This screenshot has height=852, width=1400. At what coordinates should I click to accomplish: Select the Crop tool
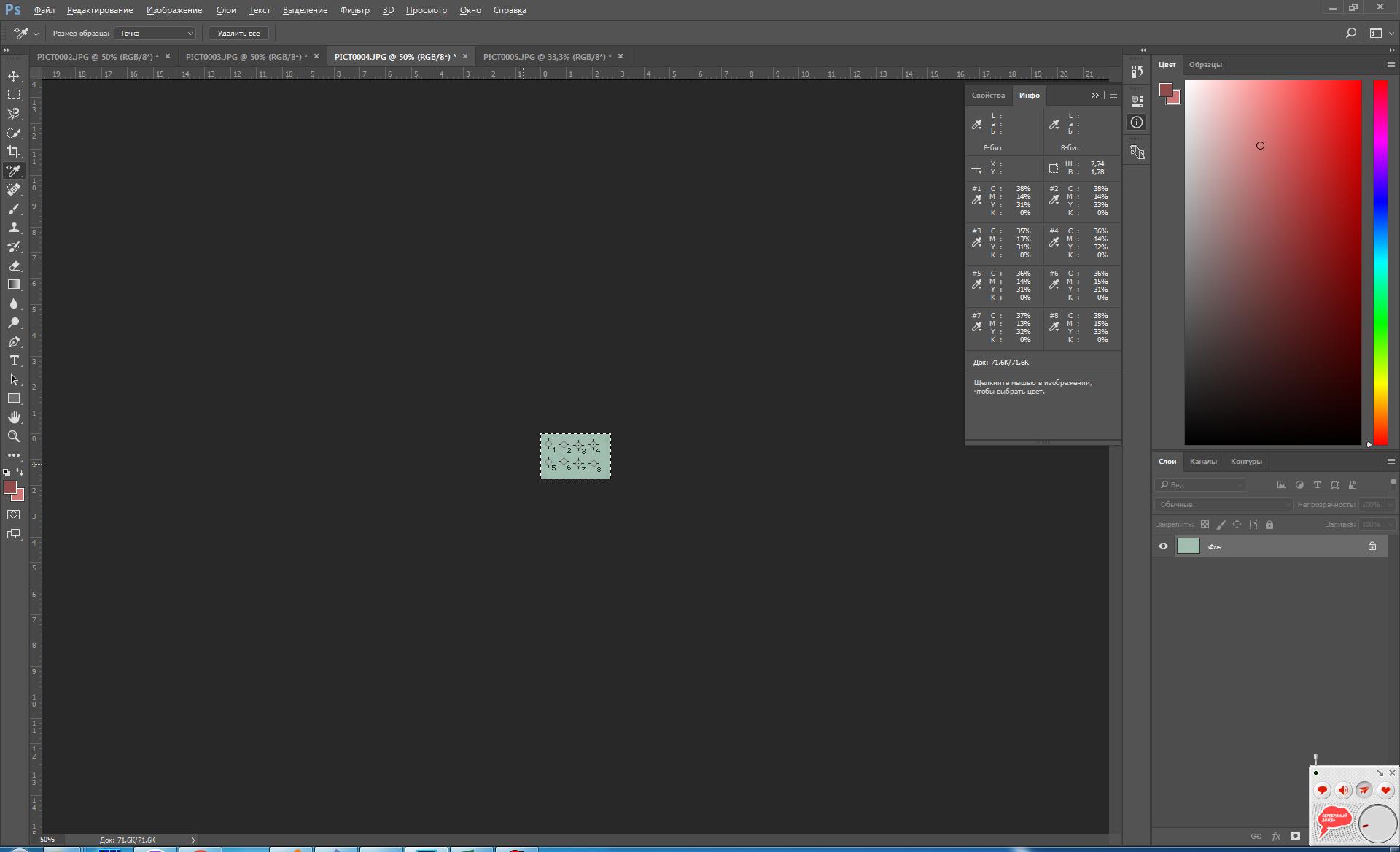(x=14, y=152)
